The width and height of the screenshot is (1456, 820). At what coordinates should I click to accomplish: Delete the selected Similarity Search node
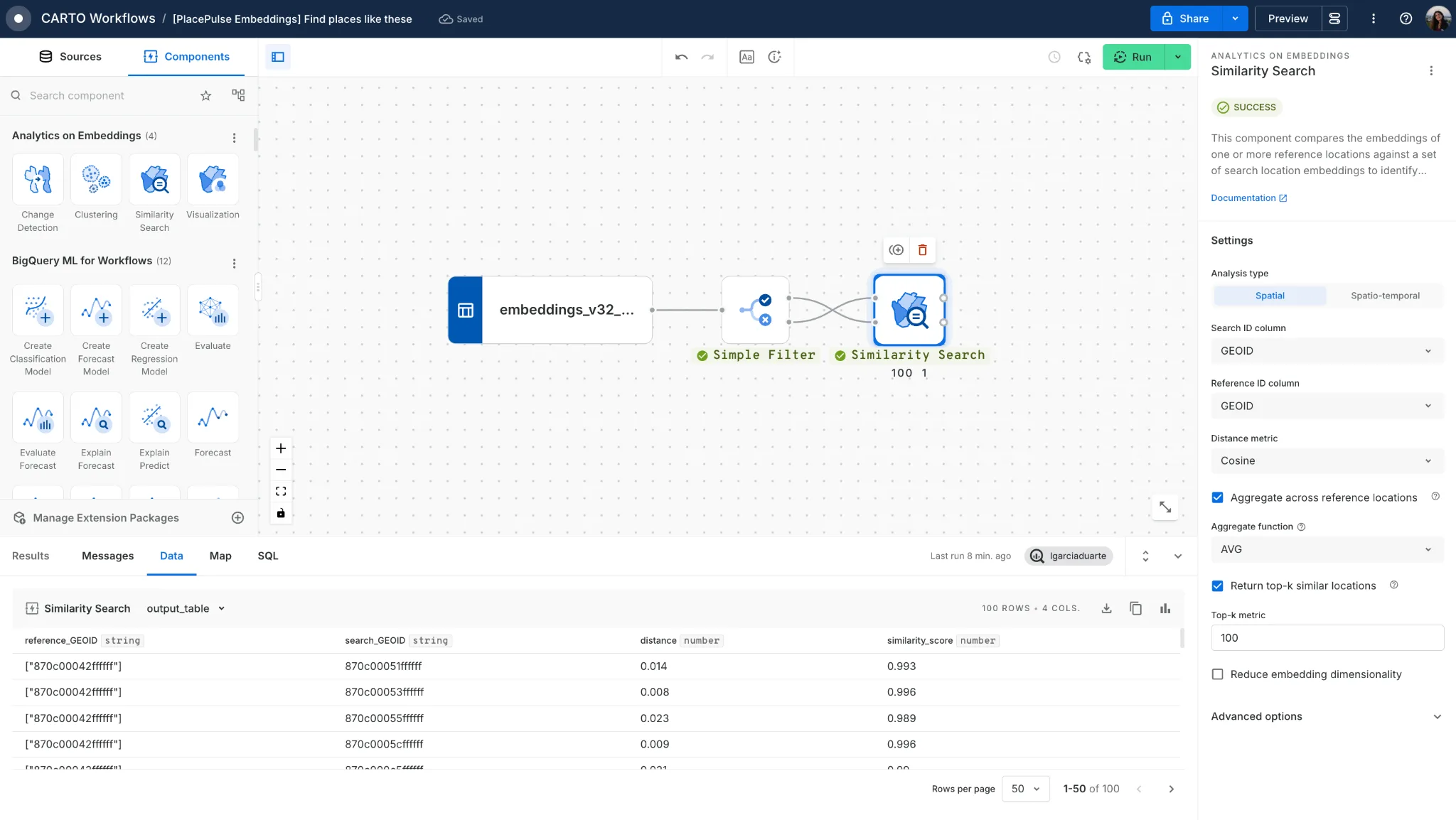pos(922,250)
